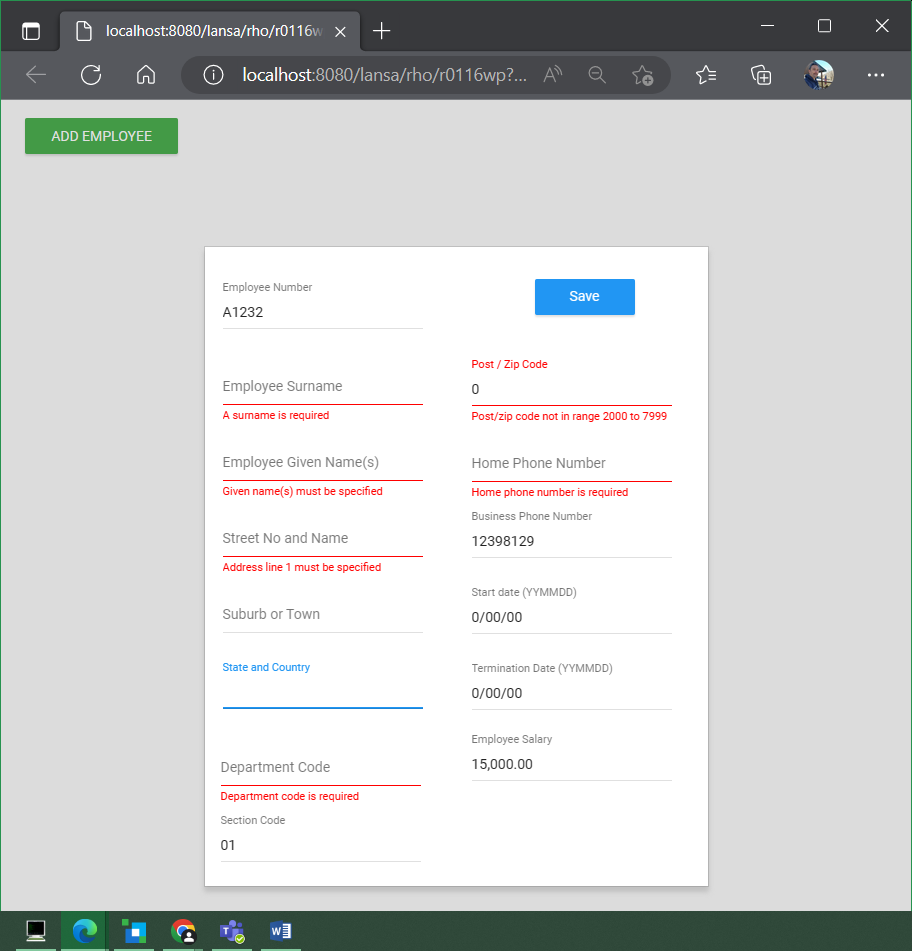Select the localhost:8080 tab

(x=200, y=31)
